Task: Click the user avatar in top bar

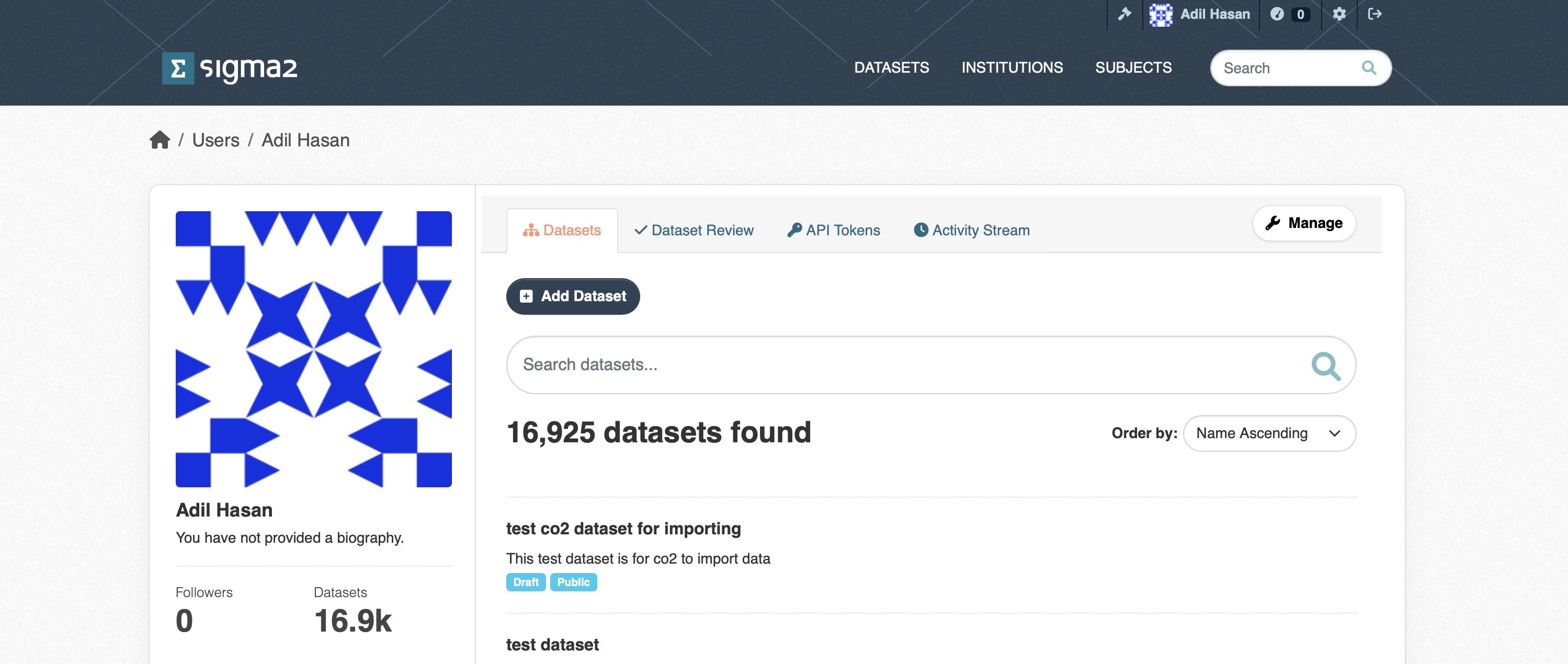Action: [x=1160, y=14]
